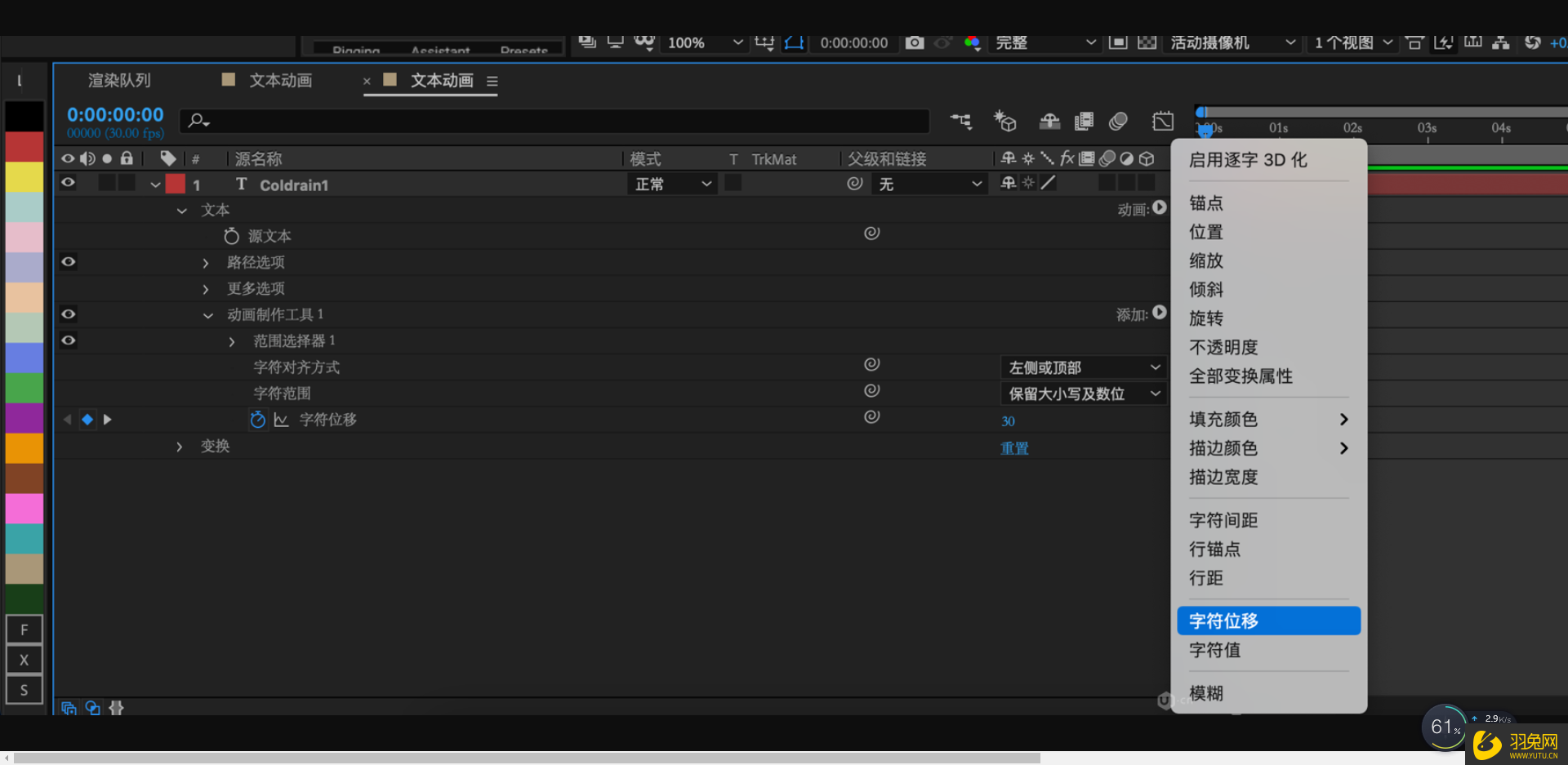Enable Motion Blur for the composition
Viewport: 1568px width, 765px height.
1119,121
